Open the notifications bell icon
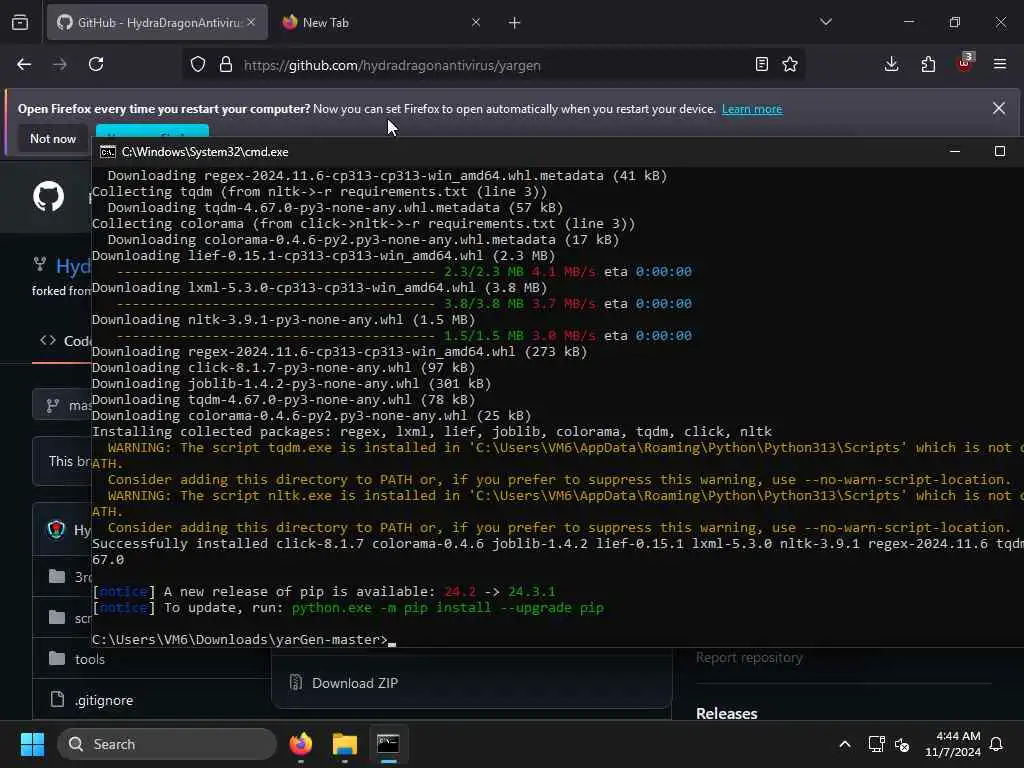The width and height of the screenshot is (1024, 768). (x=997, y=744)
